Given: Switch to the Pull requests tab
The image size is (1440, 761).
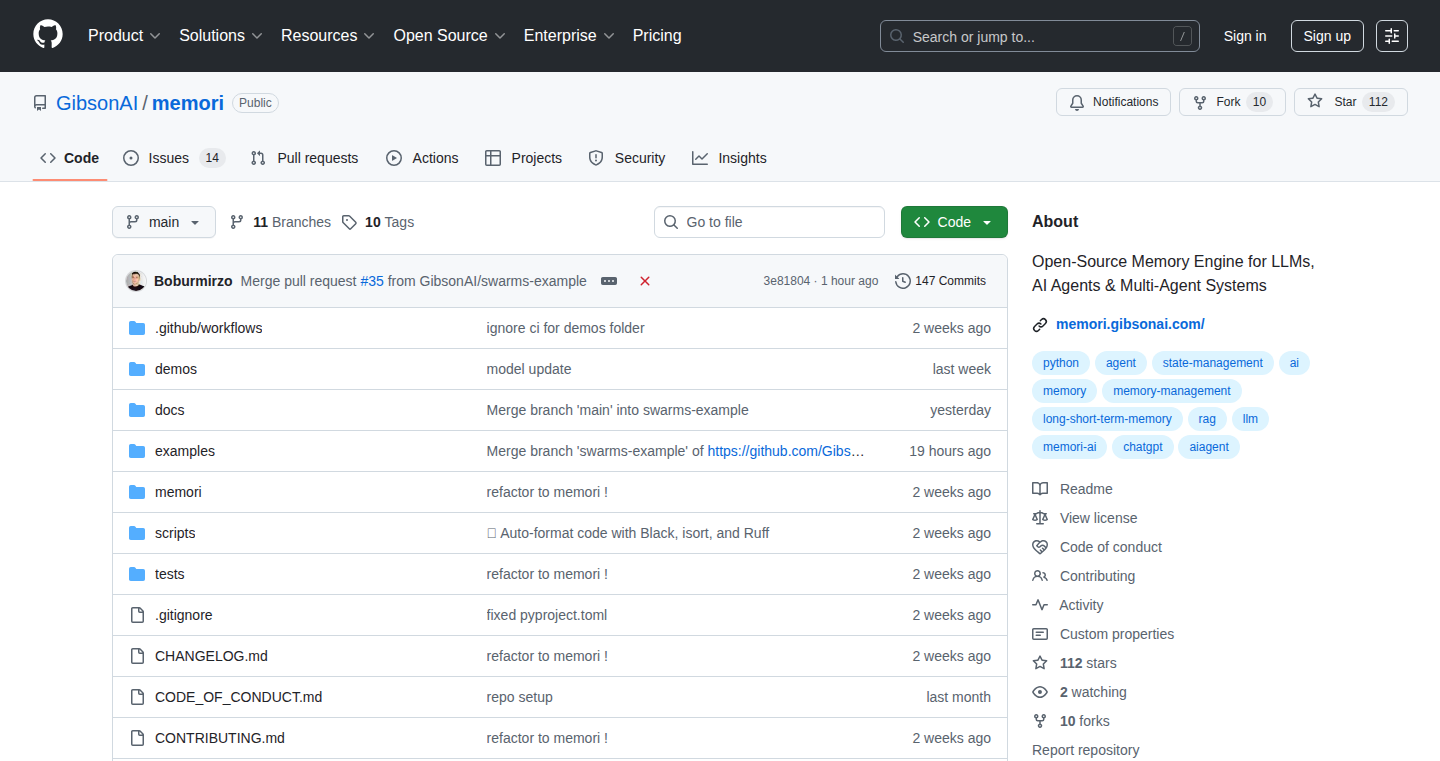Looking at the screenshot, I should 304,158.
